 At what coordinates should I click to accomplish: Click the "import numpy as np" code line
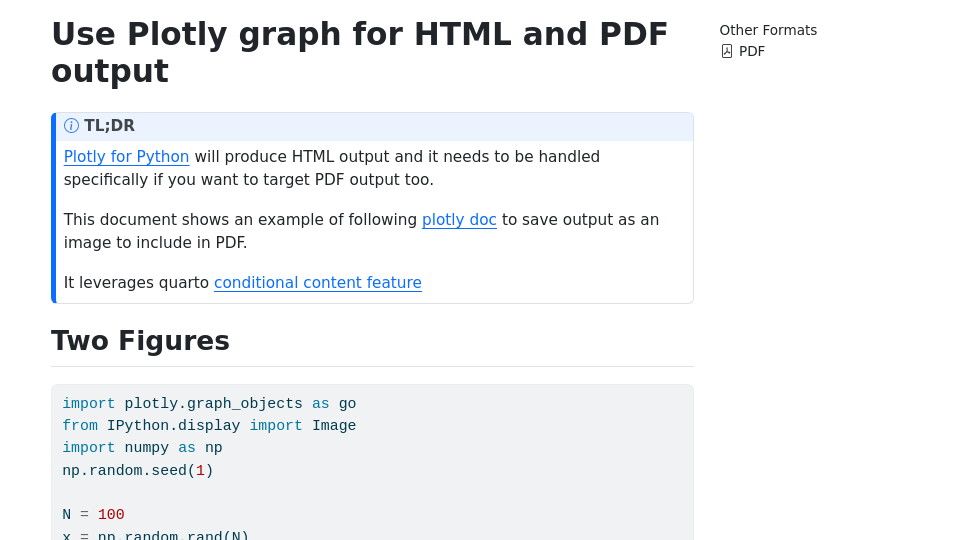(x=142, y=448)
